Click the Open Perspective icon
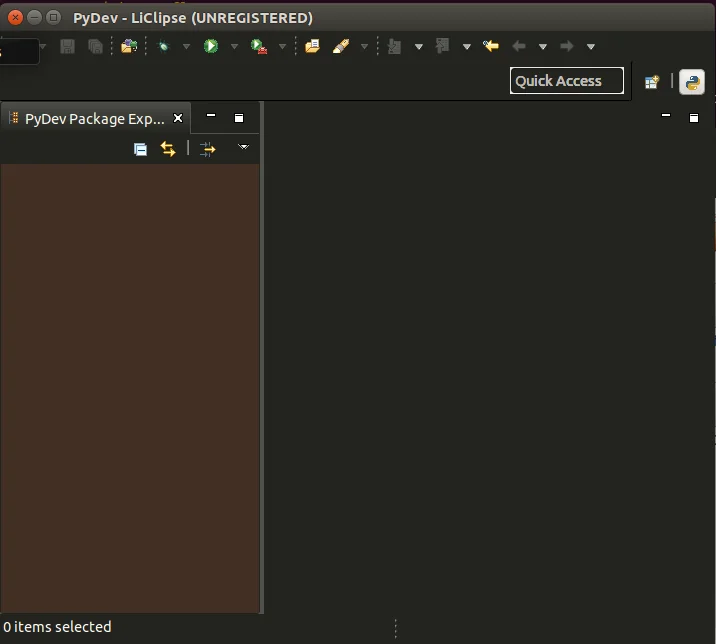Viewport: 716px width, 644px height. tap(652, 82)
